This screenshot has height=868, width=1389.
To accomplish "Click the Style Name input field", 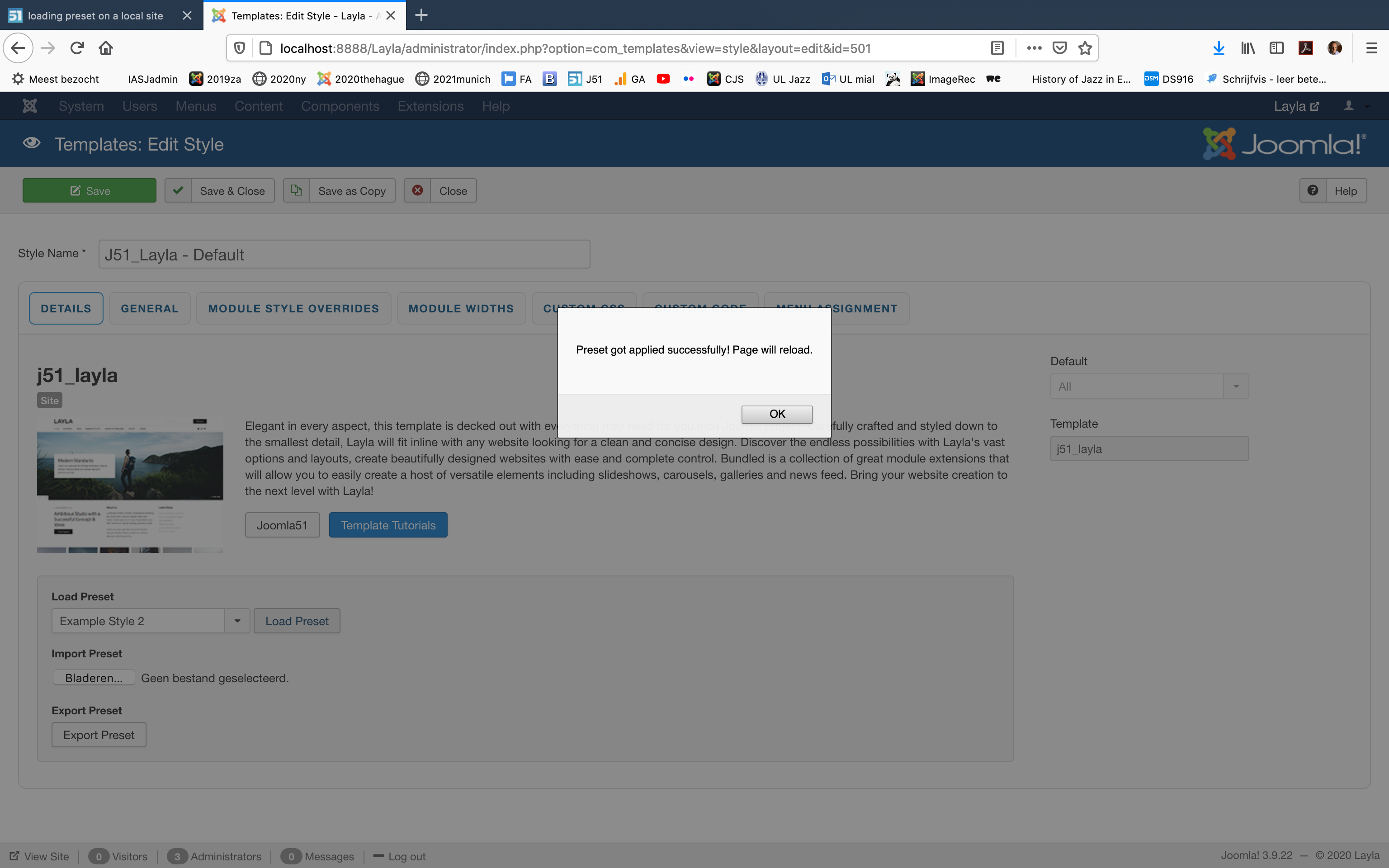I will (x=344, y=254).
